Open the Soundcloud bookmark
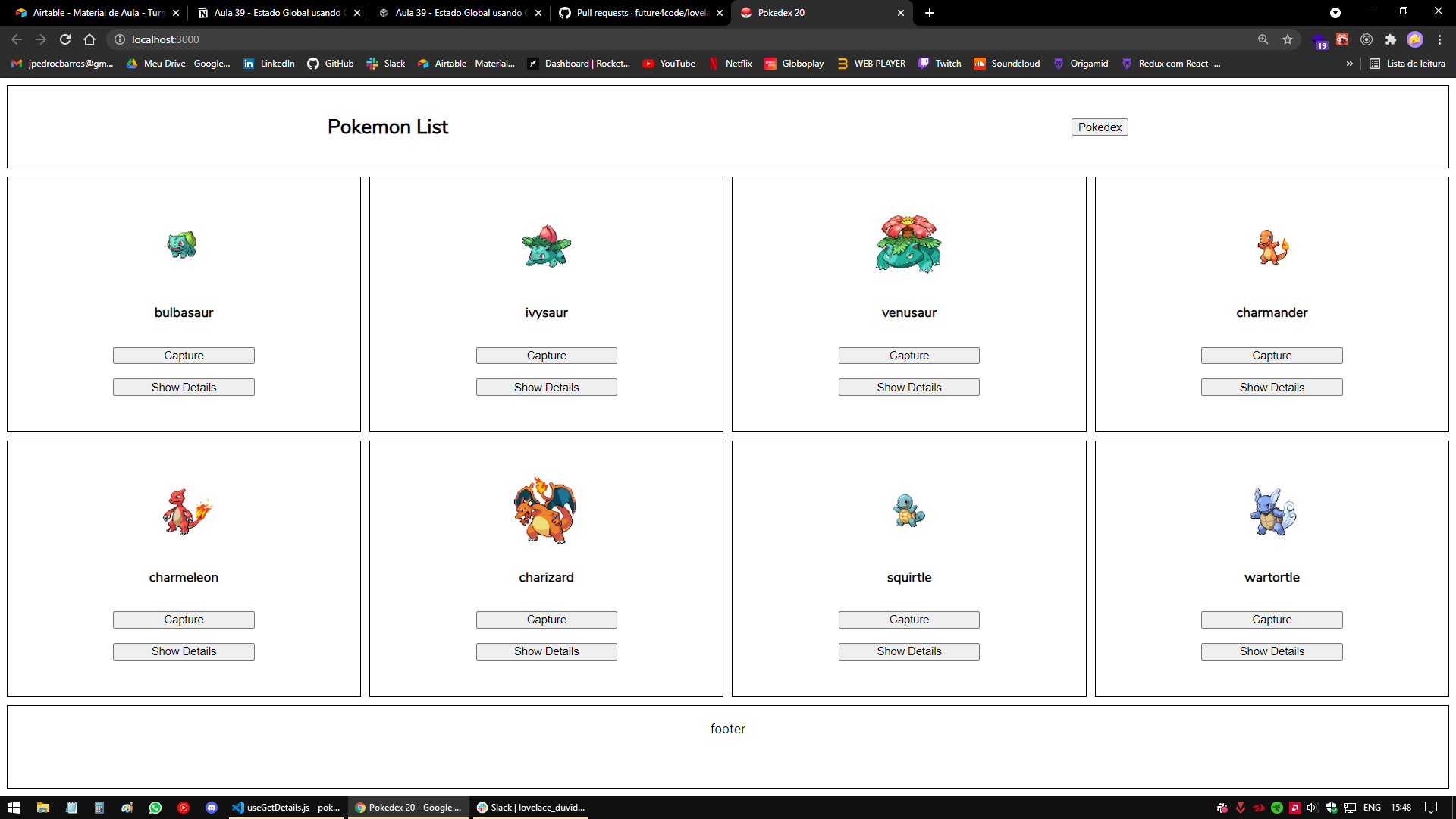Image resolution: width=1456 pixels, height=819 pixels. 1007,64
